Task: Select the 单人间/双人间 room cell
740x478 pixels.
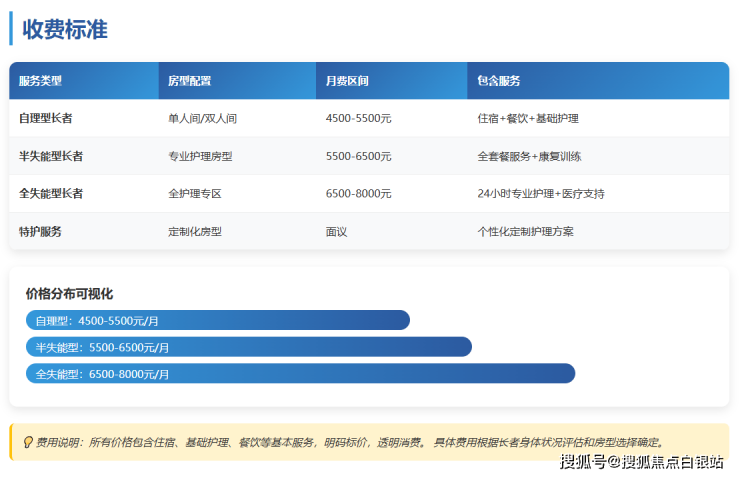Action: [x=202, y=118]
